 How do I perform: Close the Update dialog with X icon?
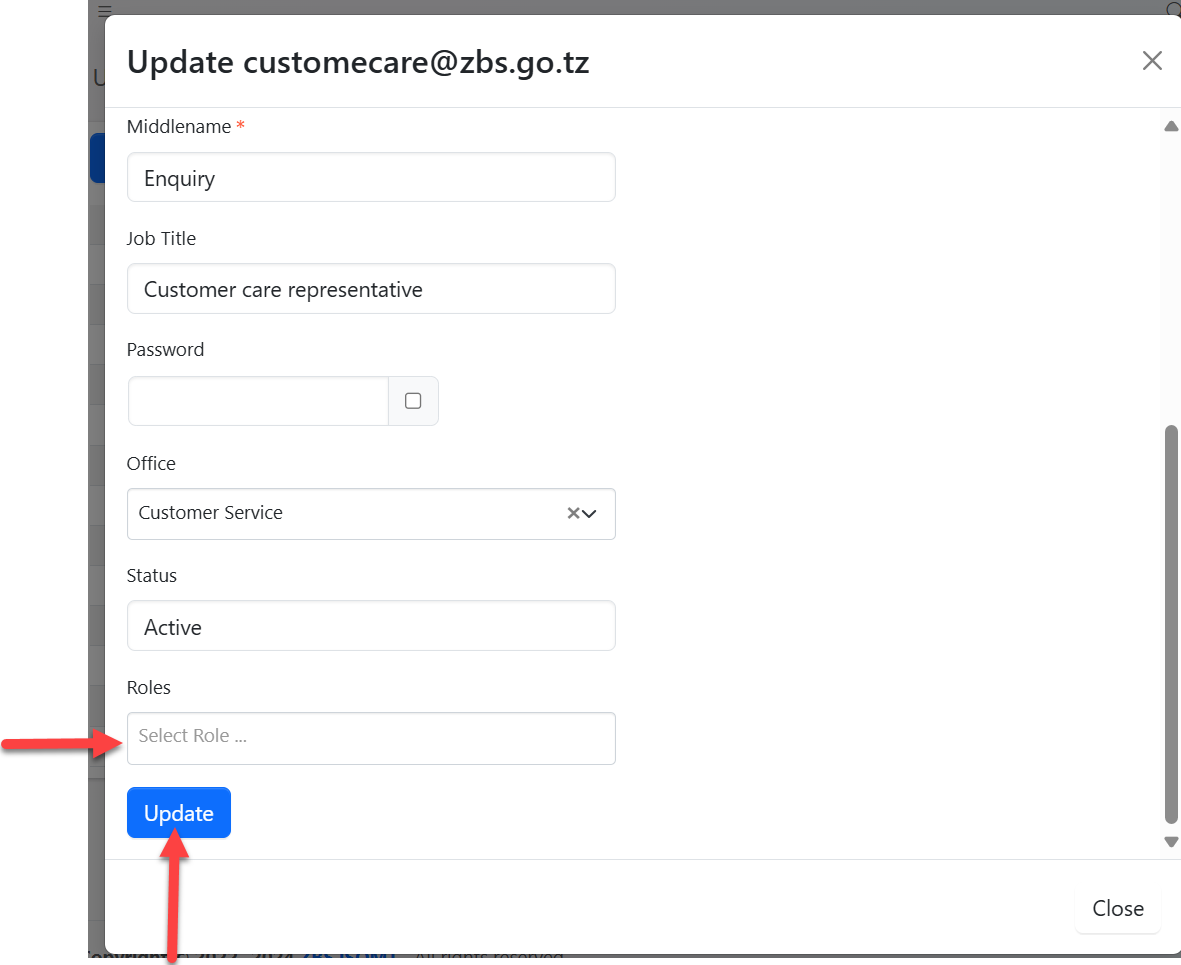pos(1152,61)
